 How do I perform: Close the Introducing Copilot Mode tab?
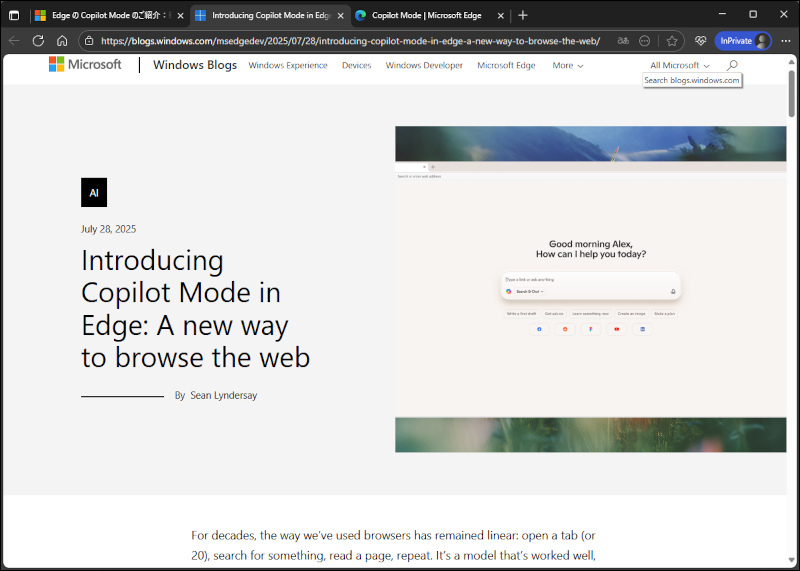click(x=341, y=15)
